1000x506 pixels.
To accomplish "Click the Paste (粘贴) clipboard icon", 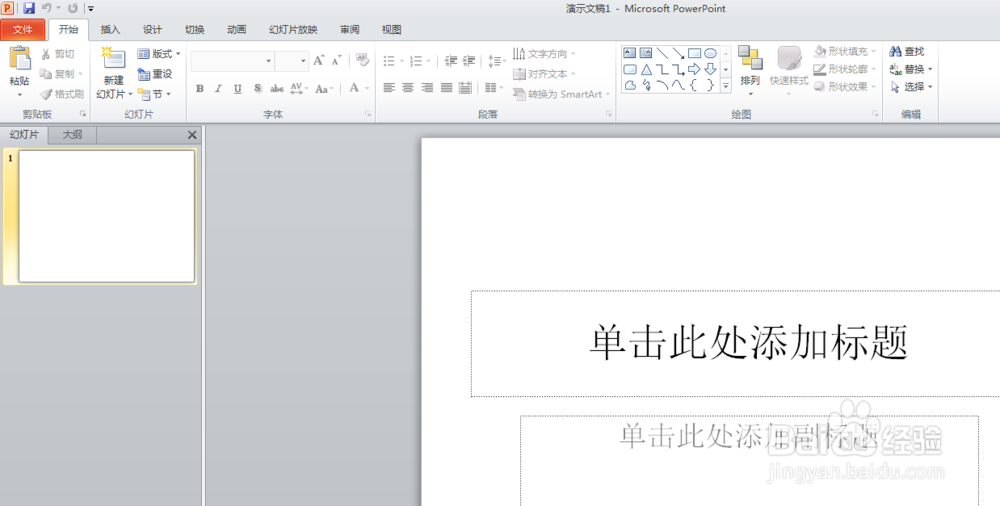I will [x=19, y=59].
